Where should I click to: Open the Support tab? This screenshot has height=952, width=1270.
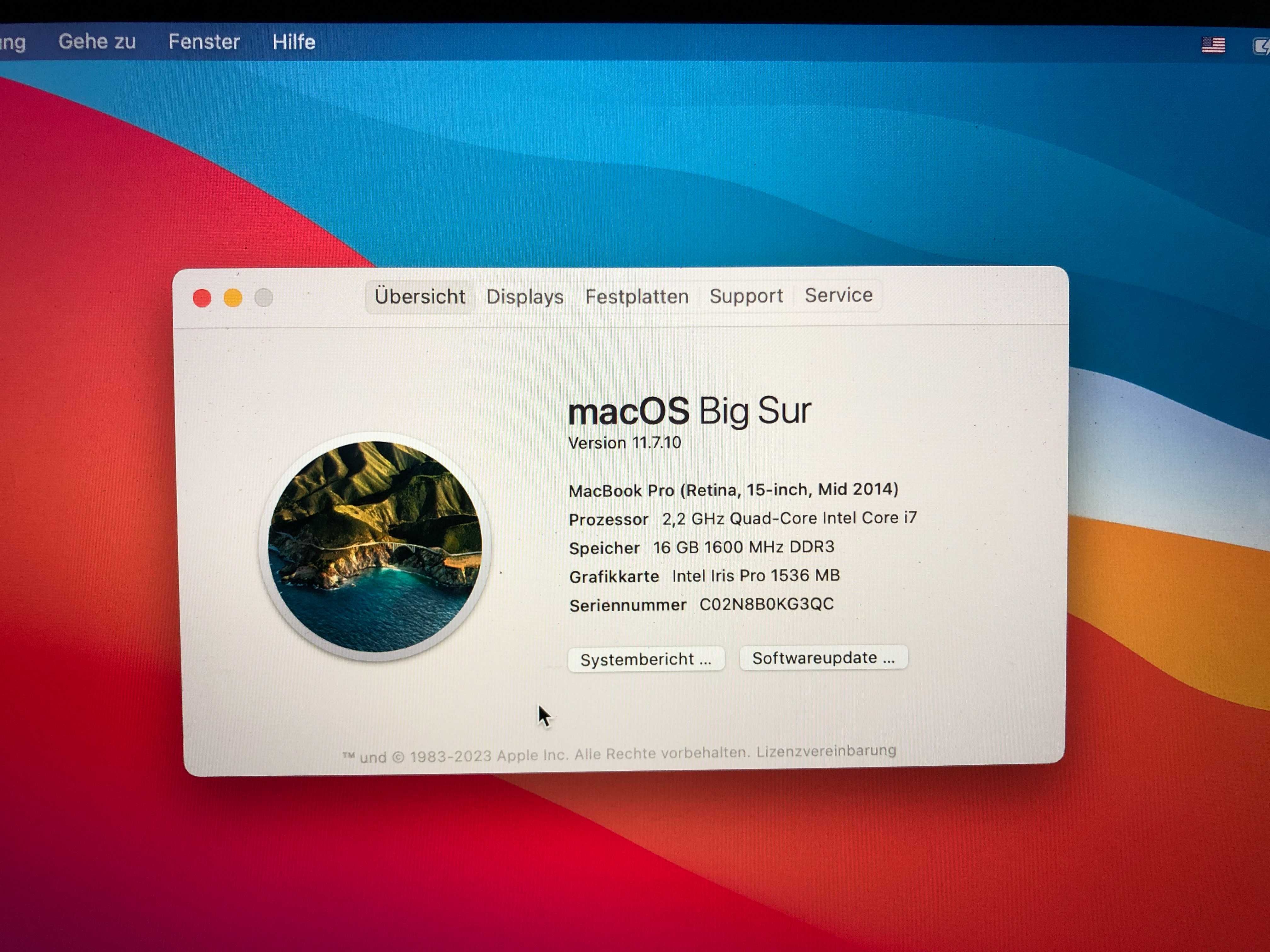tap(746, 296)
